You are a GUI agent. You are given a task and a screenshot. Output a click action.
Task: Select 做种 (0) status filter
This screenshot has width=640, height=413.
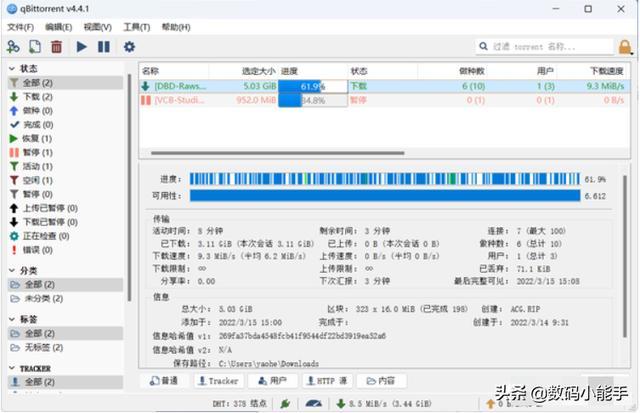click(x=65, y=111)
